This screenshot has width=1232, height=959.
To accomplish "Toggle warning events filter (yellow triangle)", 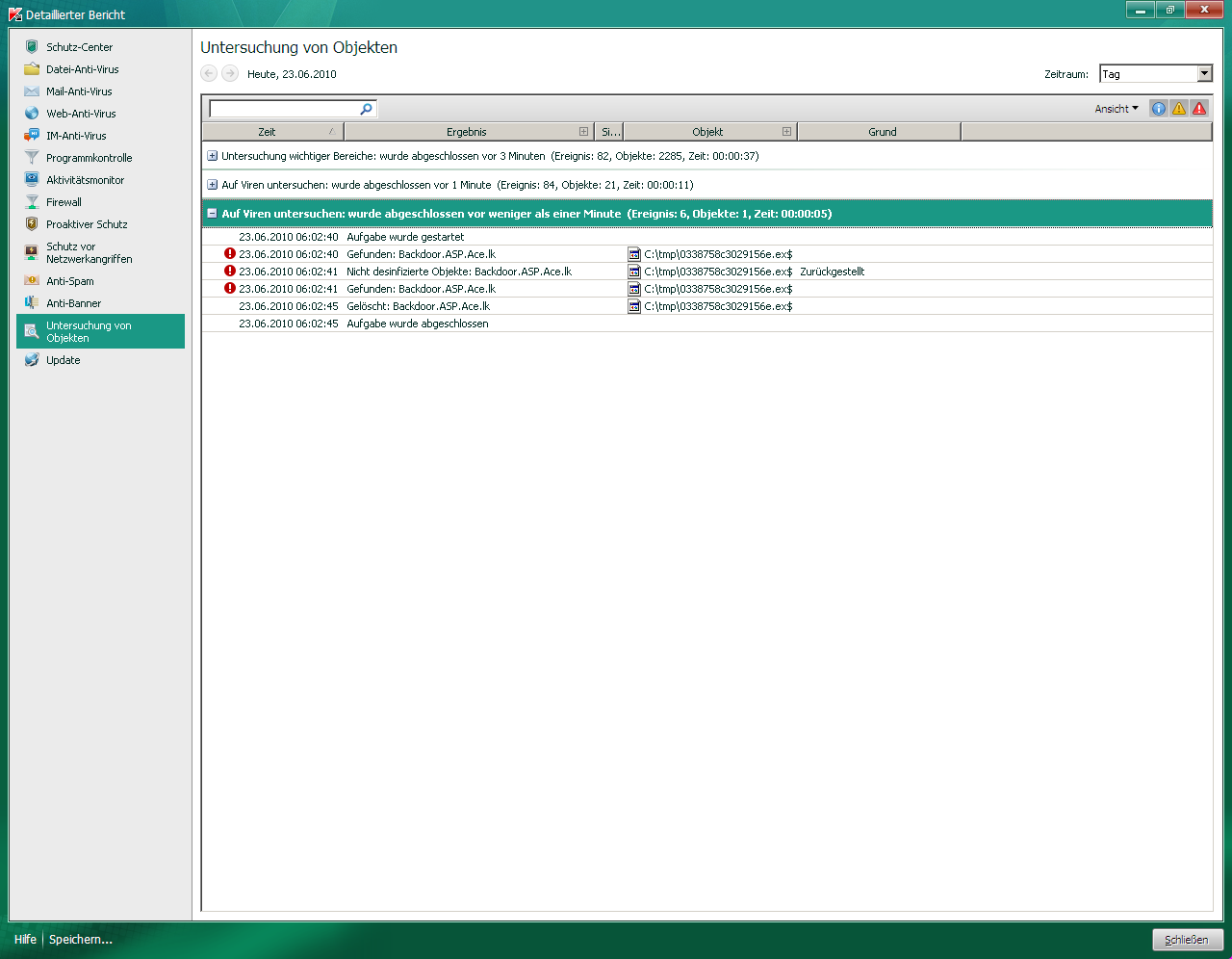I will click(1179, 109).
